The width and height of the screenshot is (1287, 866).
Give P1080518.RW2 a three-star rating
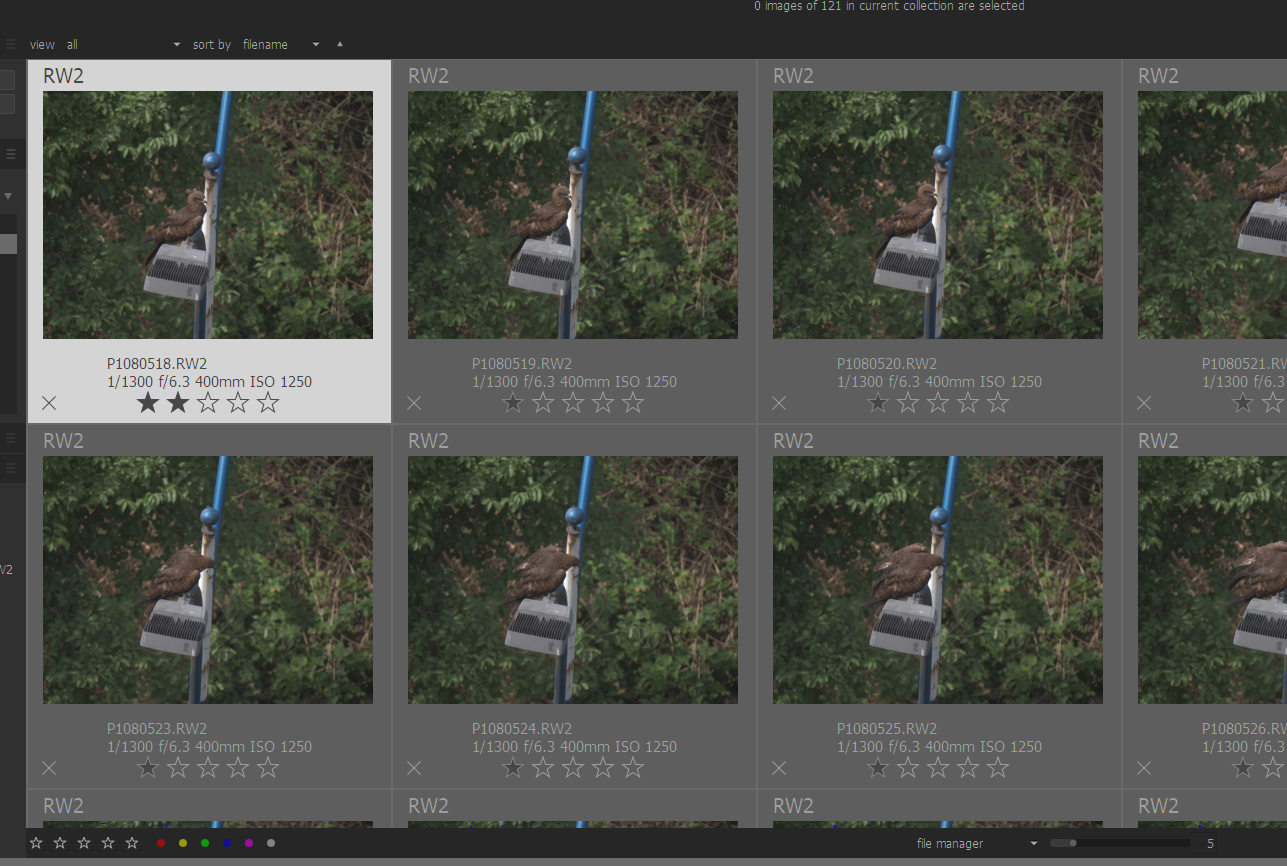208,403
